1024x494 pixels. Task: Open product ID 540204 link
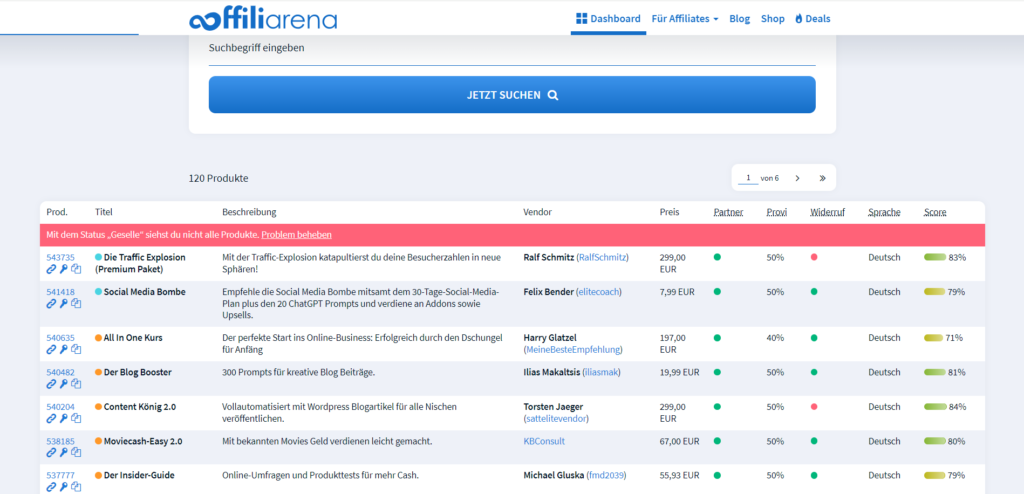click(60, 406)
